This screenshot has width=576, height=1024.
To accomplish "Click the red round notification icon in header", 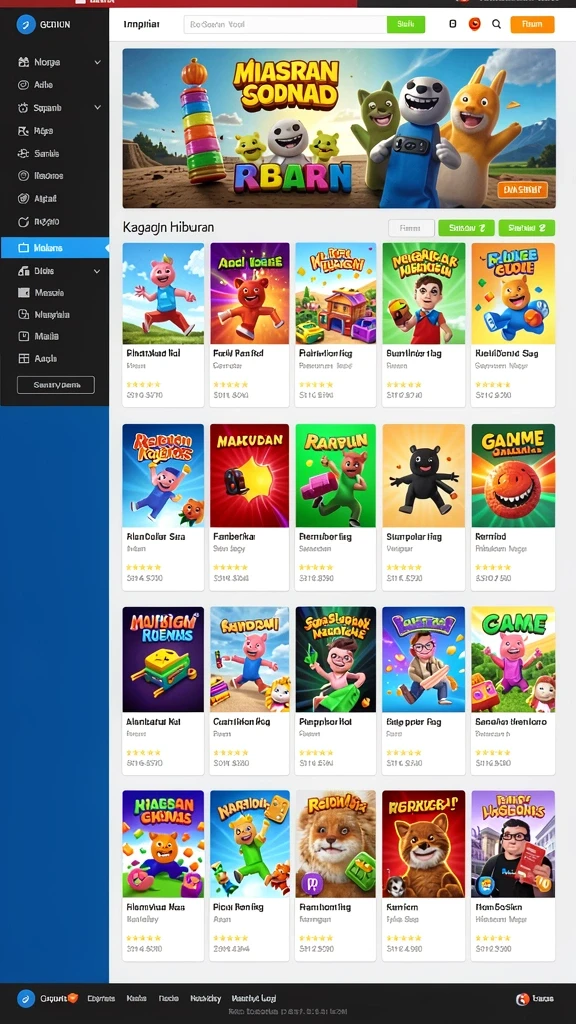I will [475, 24].
